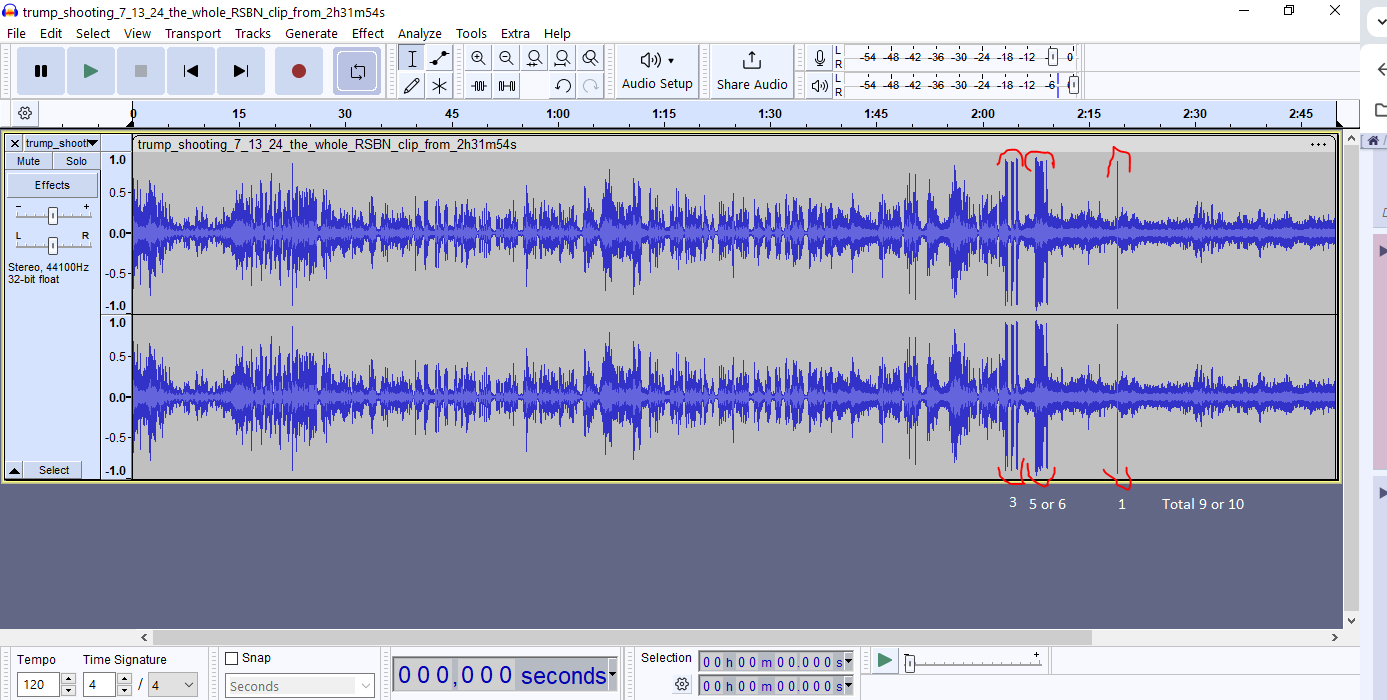Image resolution: width=1387 pixels, height=700 pixels.
Task: Increase the Tempo with the up stepper
Action: coord(68,680)
